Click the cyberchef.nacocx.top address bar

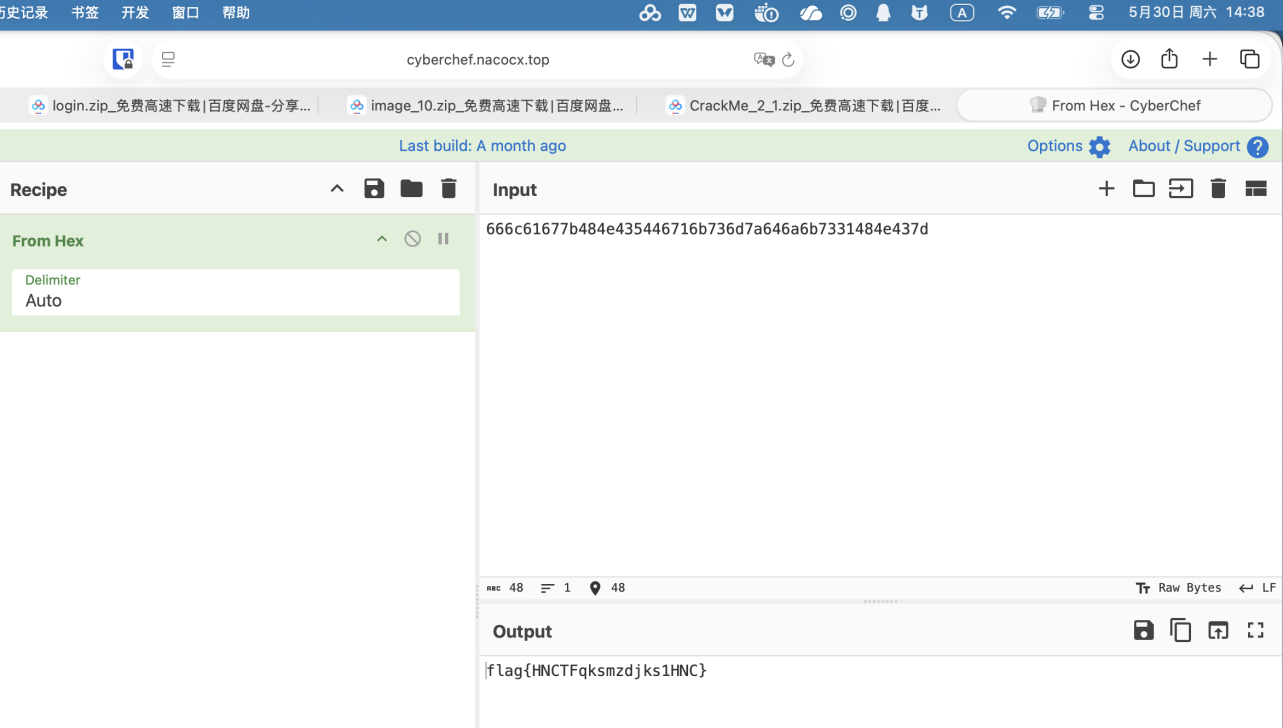pyautogui.click(x=478, y=60)
